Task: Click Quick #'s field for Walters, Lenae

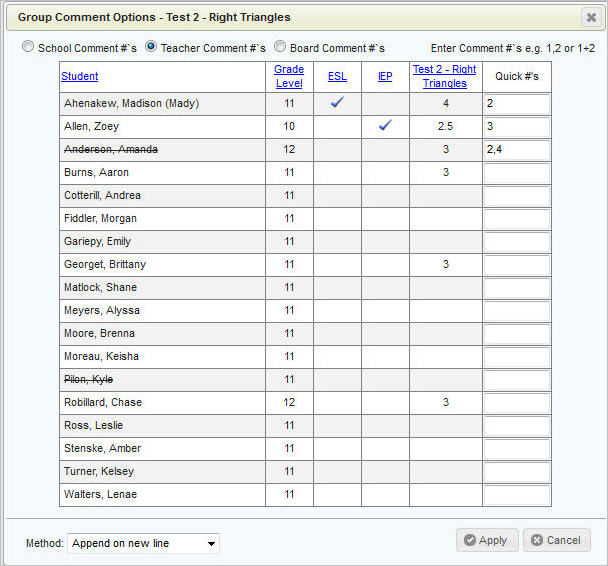Action: pos(516,495)
